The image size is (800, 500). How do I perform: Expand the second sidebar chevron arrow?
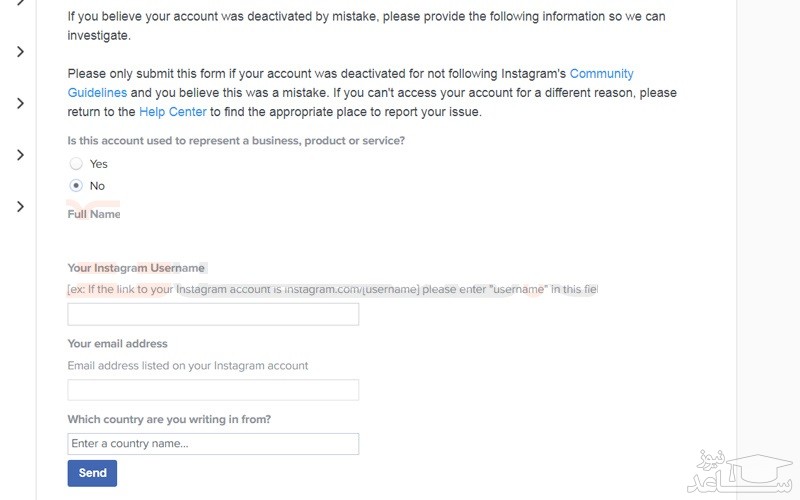pyautogui.click(x=20, y=52)
